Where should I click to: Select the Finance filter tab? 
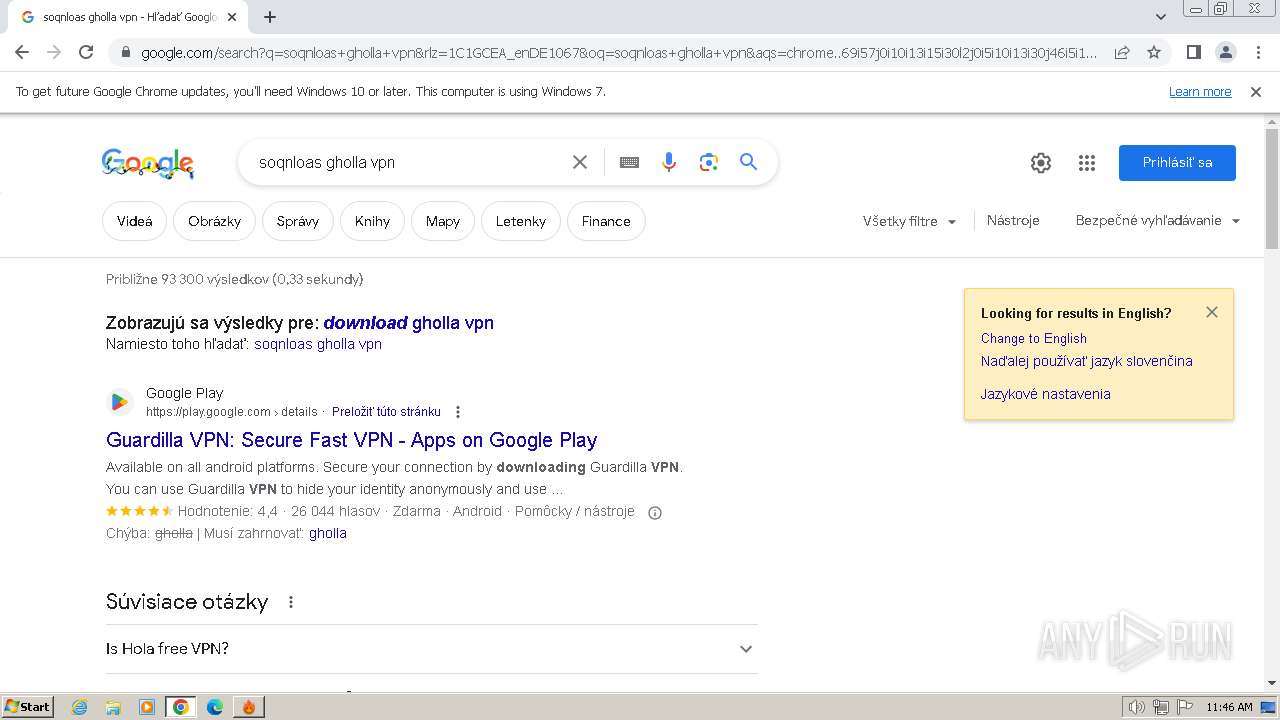[x=606, y=221]
